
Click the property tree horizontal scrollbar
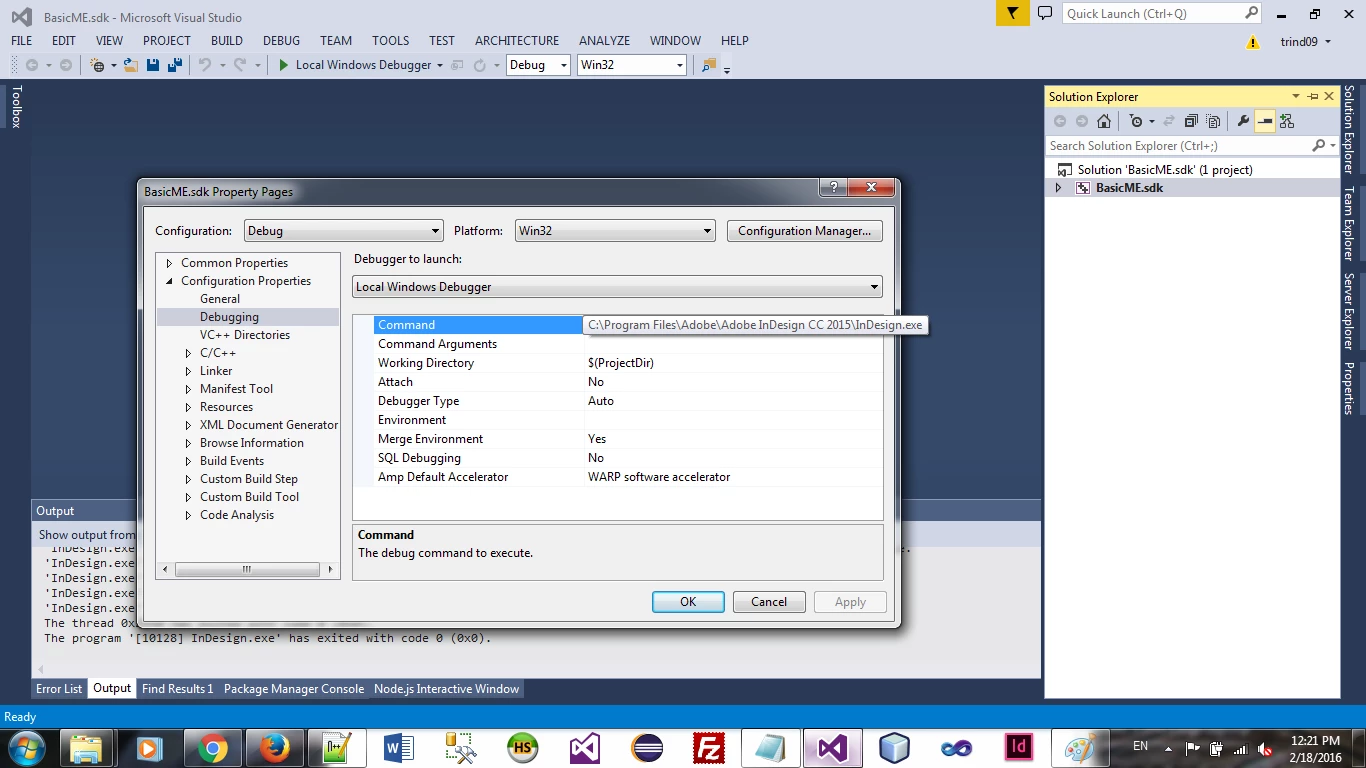click(248, 569)
